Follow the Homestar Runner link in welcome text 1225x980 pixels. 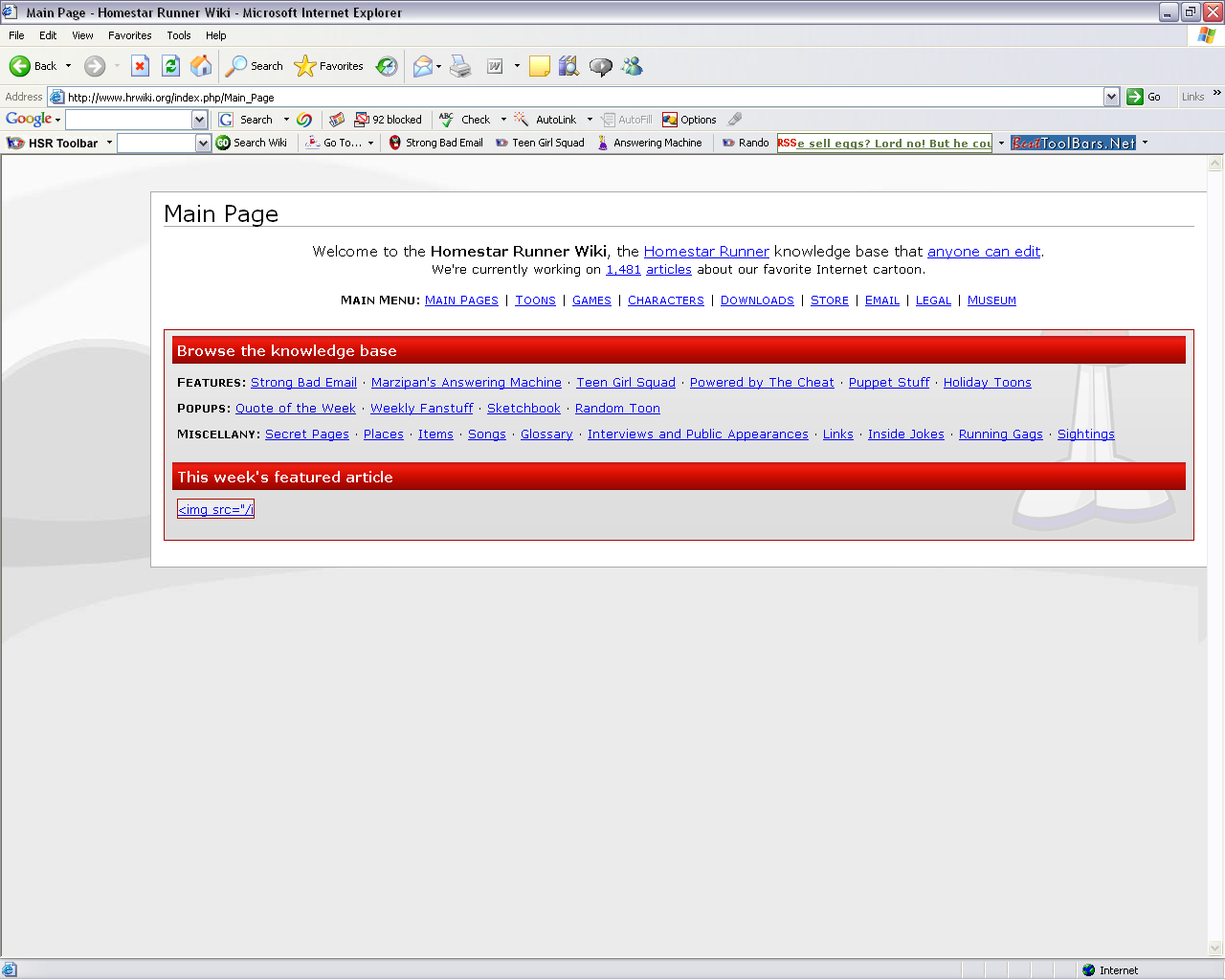click(706, 252)
